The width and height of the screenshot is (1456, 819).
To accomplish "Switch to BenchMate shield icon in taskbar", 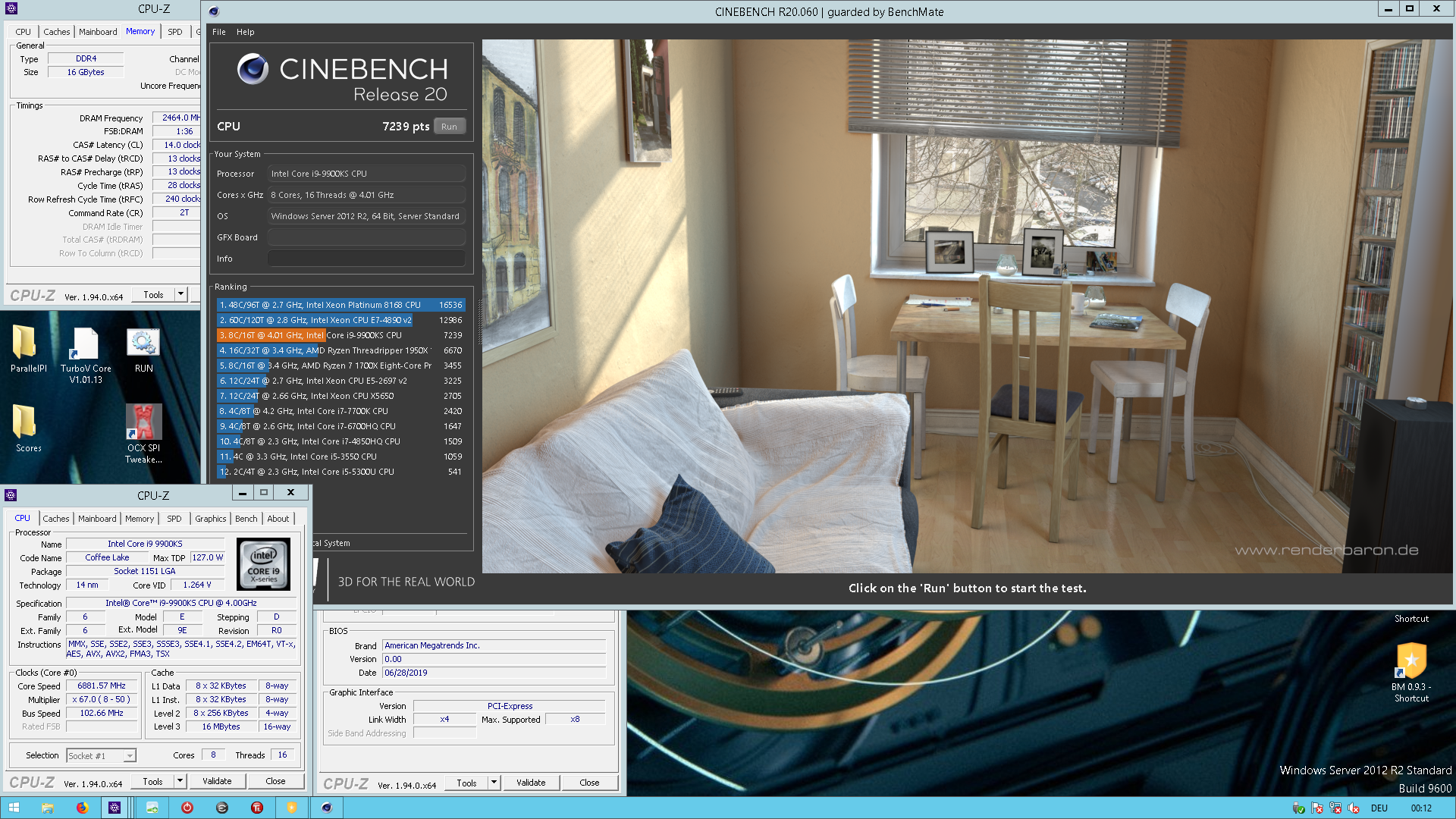I will (x=291, y=808).
